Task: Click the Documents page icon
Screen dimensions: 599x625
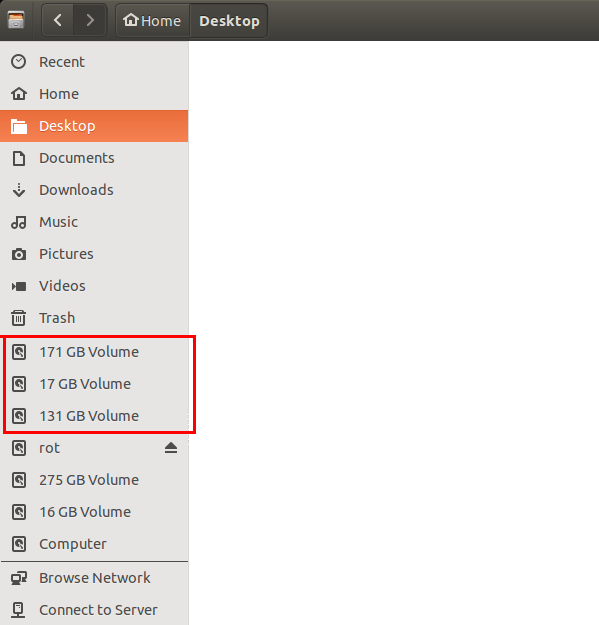Action: tap(19, 158)
